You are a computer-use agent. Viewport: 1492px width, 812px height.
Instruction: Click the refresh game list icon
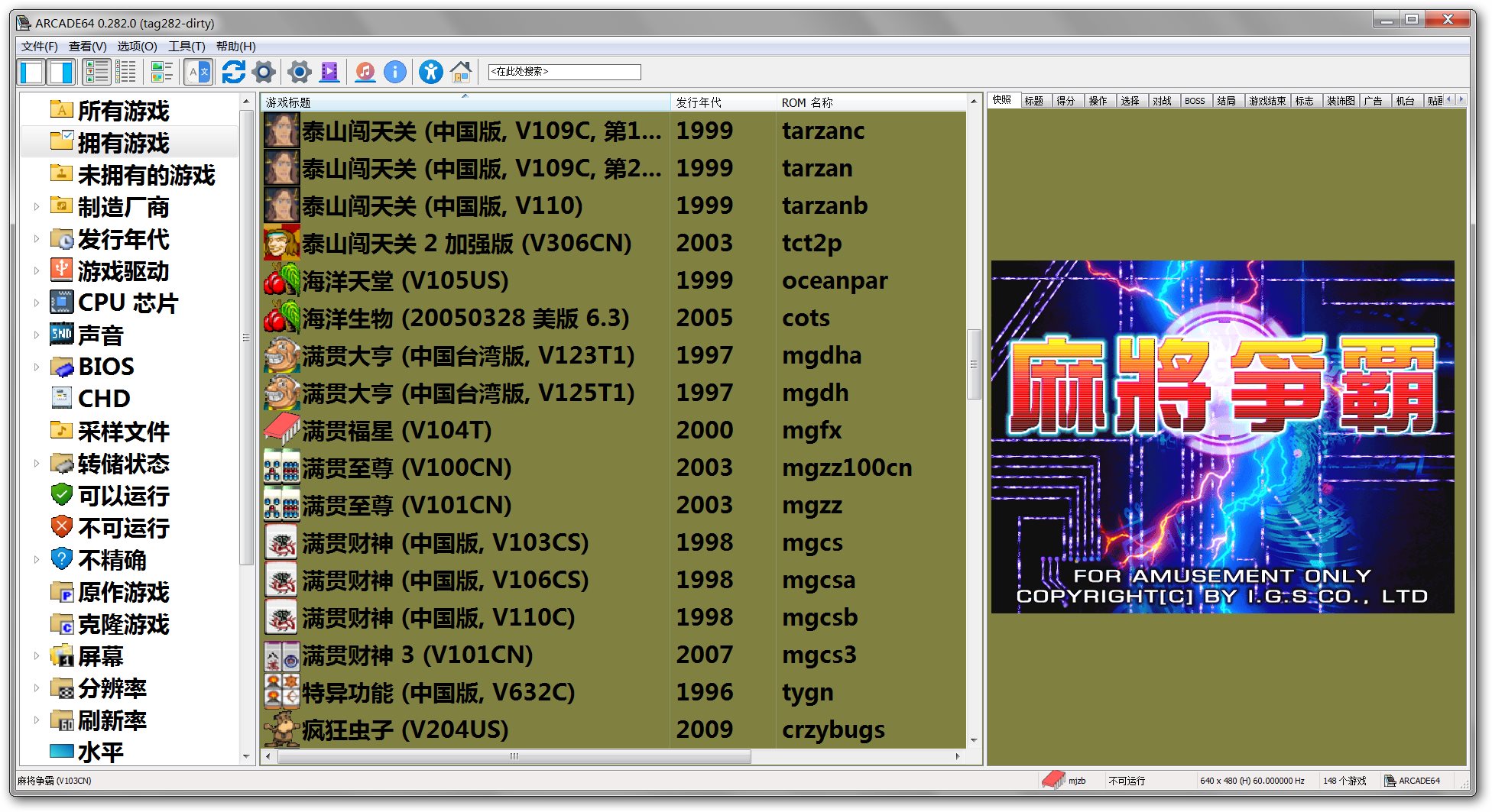coord(233,73)
